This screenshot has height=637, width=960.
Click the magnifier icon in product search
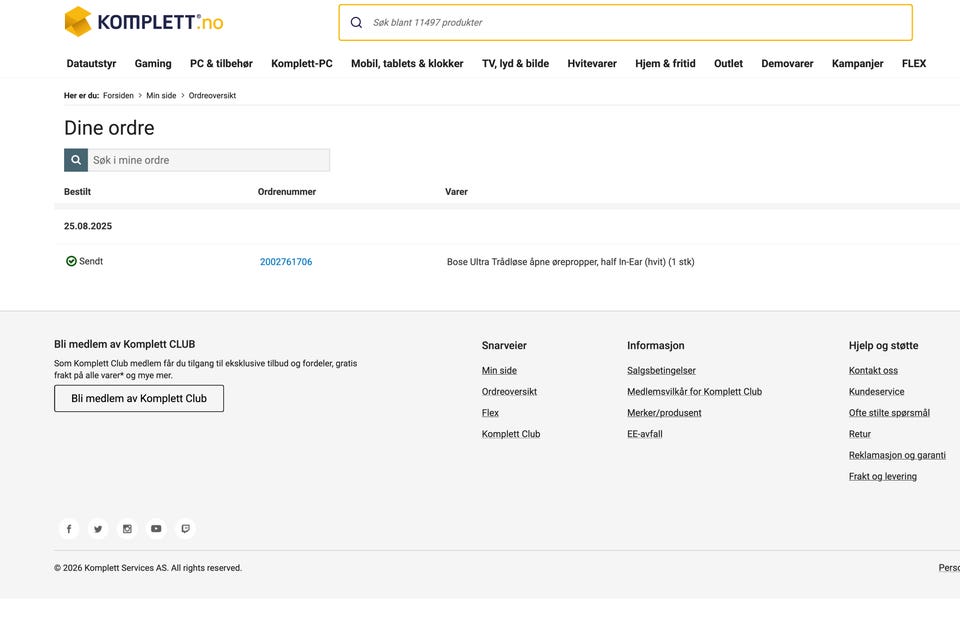[356, 23]
